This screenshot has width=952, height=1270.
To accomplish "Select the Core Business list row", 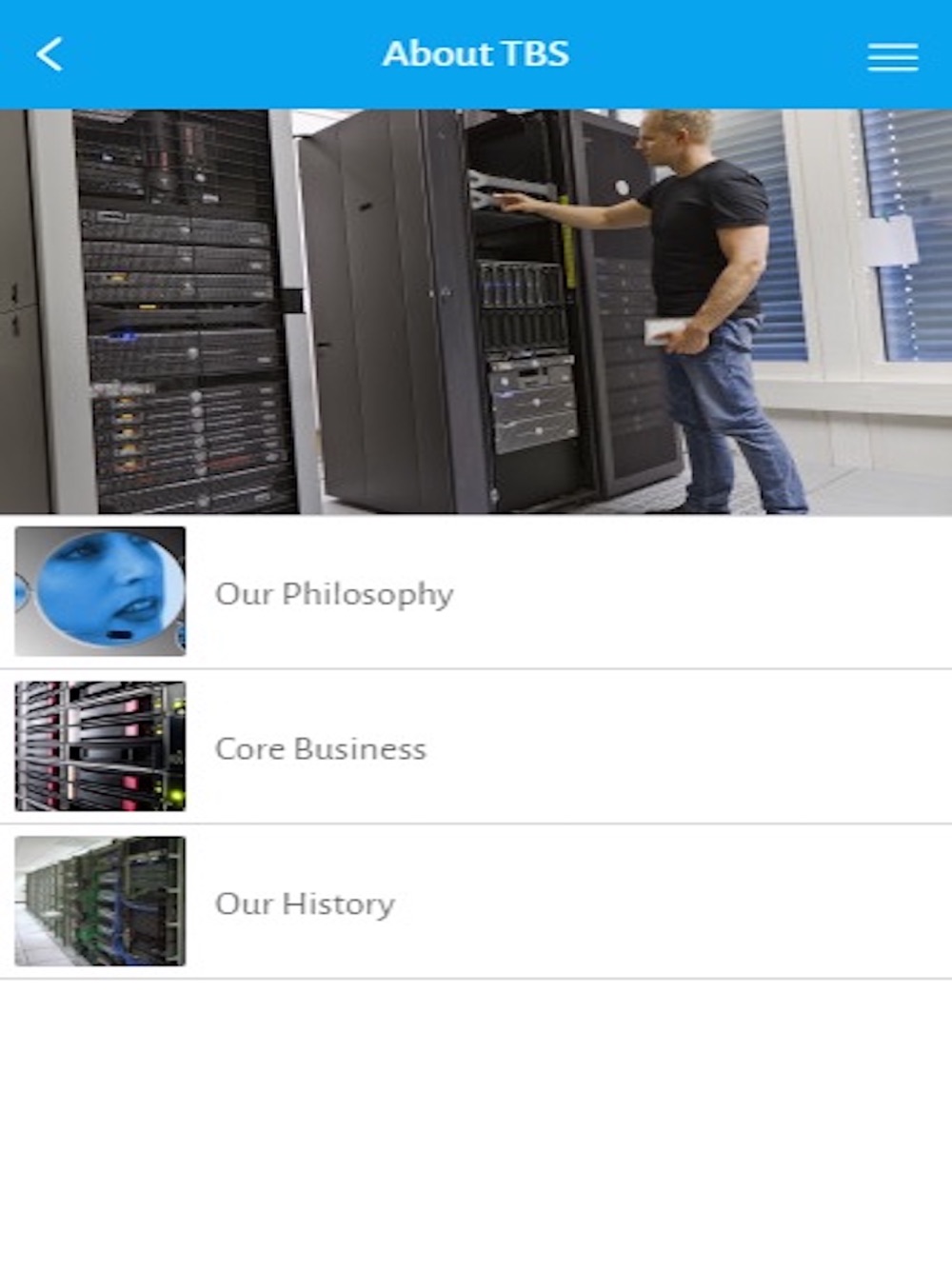I will (x=476, y=747).
